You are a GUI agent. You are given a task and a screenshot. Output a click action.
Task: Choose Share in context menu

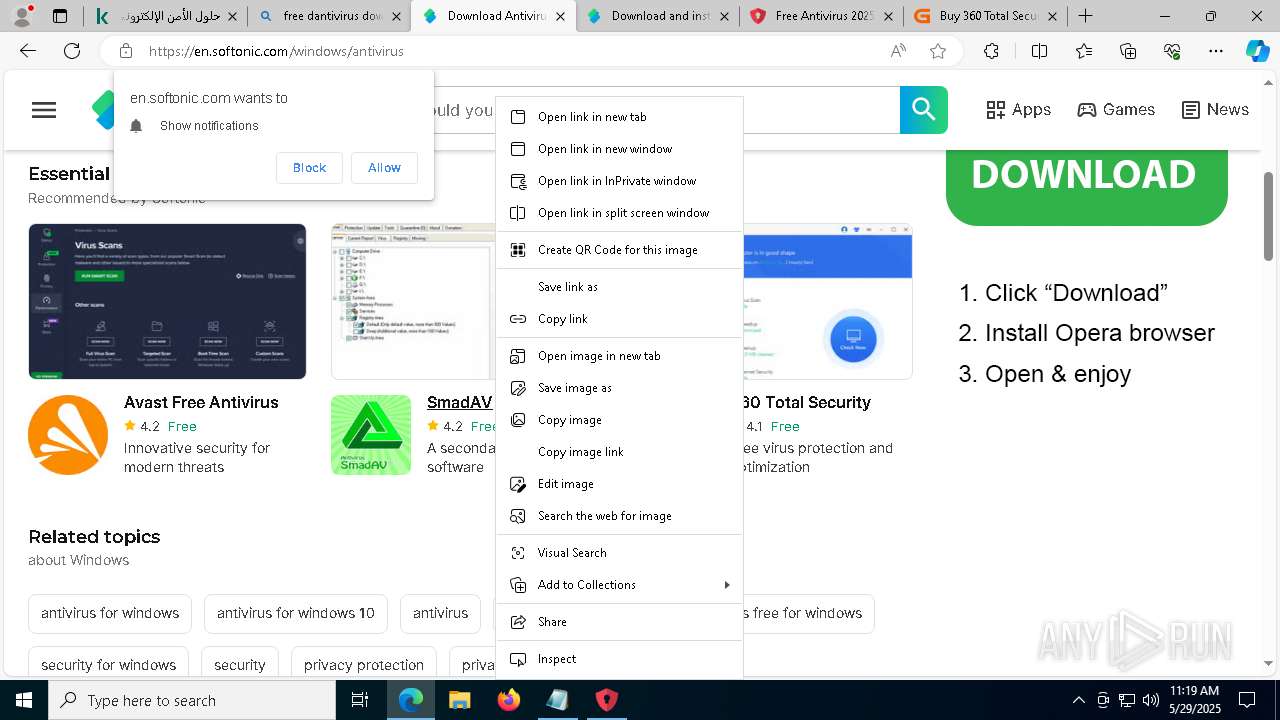[620, 622]
